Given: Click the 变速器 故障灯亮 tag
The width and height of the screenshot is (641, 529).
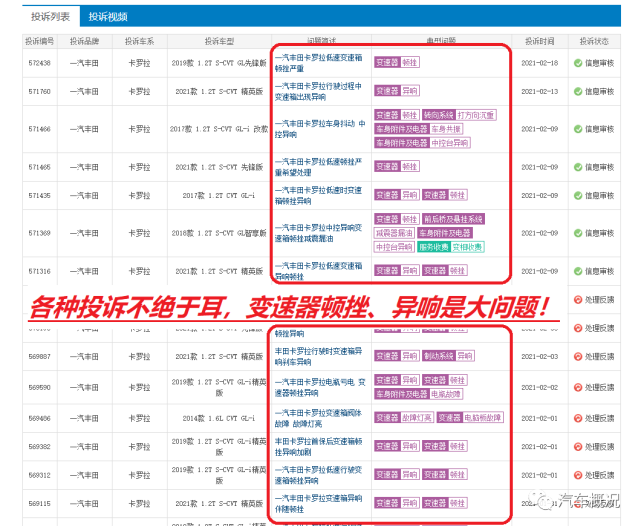Looking at the screenshot, I should click(x=404, y=417).
